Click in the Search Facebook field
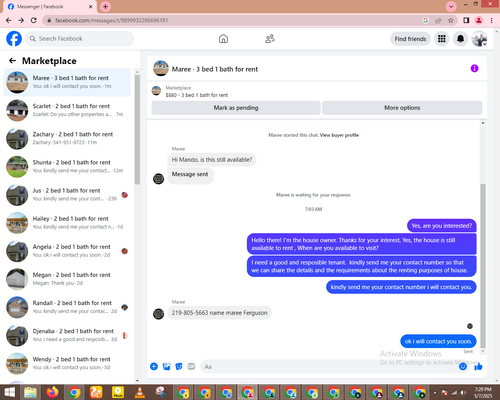Screen dimensions: 500x400 [80, 39]
